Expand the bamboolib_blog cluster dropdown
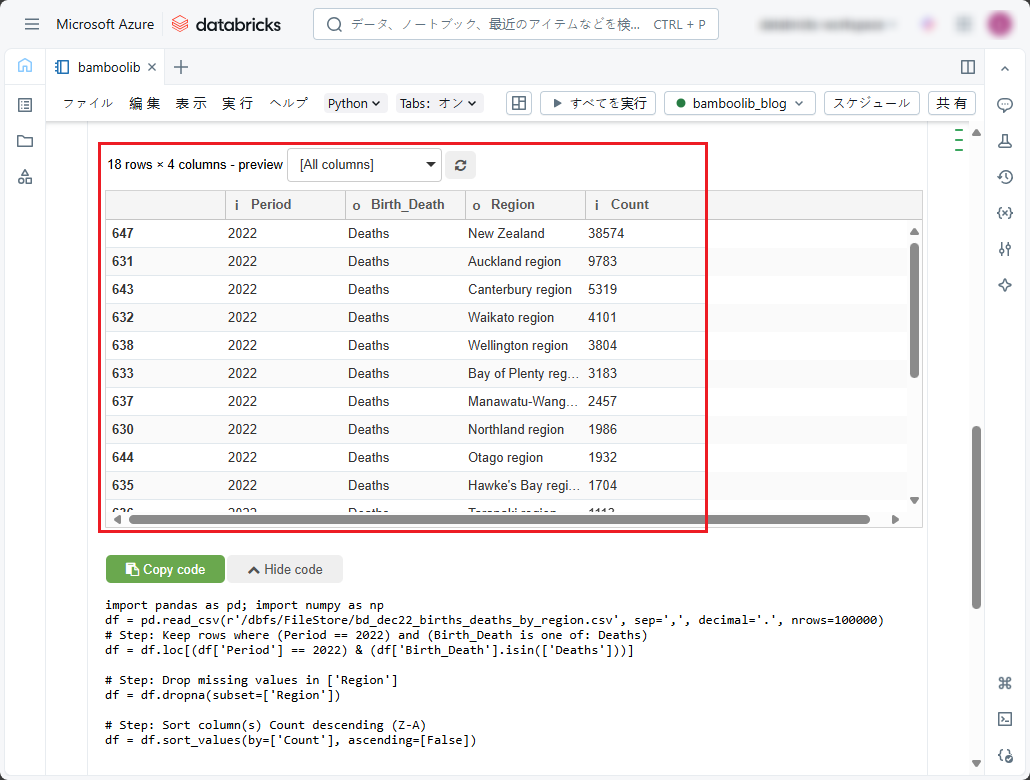Image resolution: width=1030 pixels, height=780 pixels. click(739, 103)
